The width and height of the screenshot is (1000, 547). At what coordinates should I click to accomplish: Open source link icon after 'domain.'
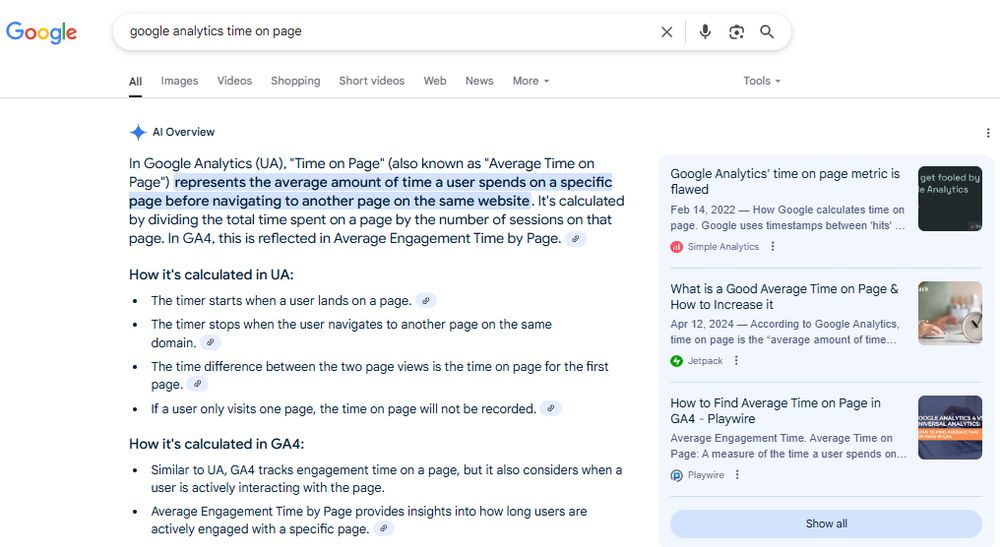(210, 342)
